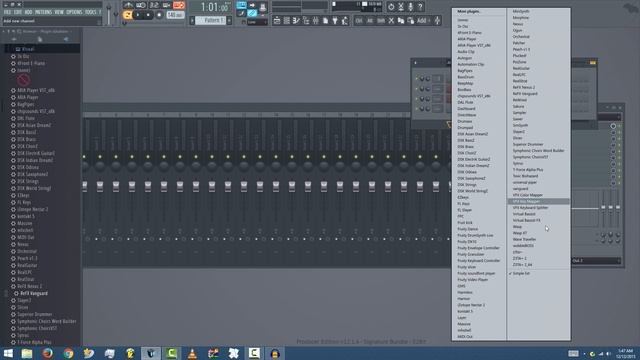This screenshot has width=640, height=360.
Task: Open the OPTIONS menu
Action: (x=74, y=12)
